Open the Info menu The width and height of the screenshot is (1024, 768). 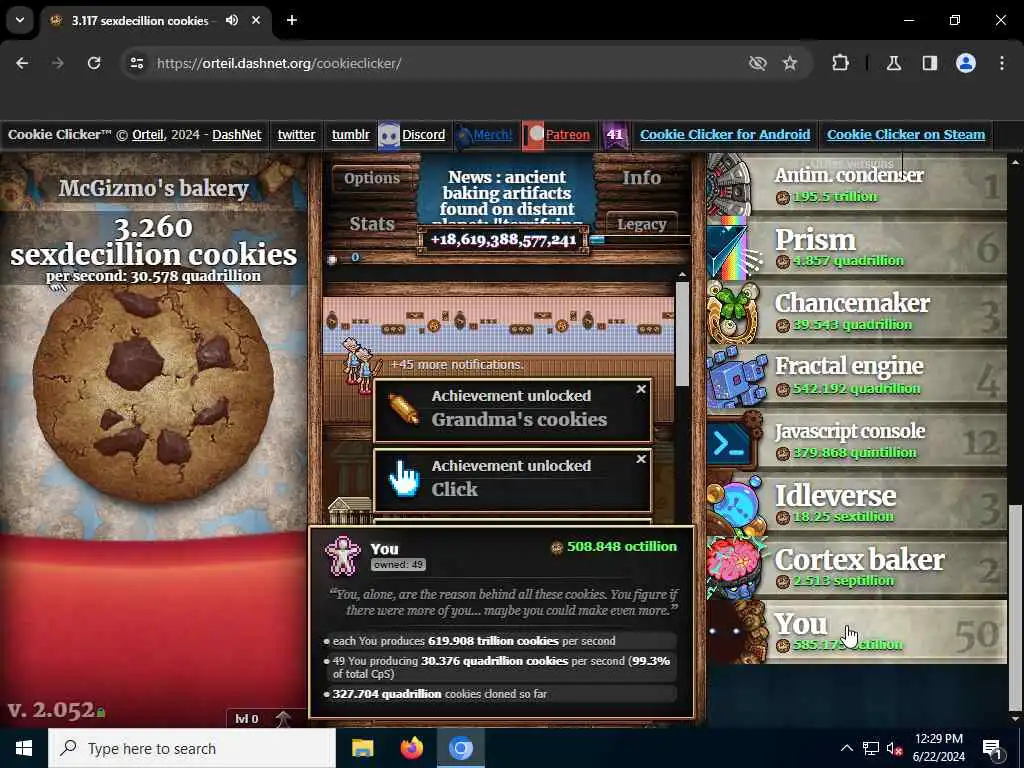tap(641, 178)
